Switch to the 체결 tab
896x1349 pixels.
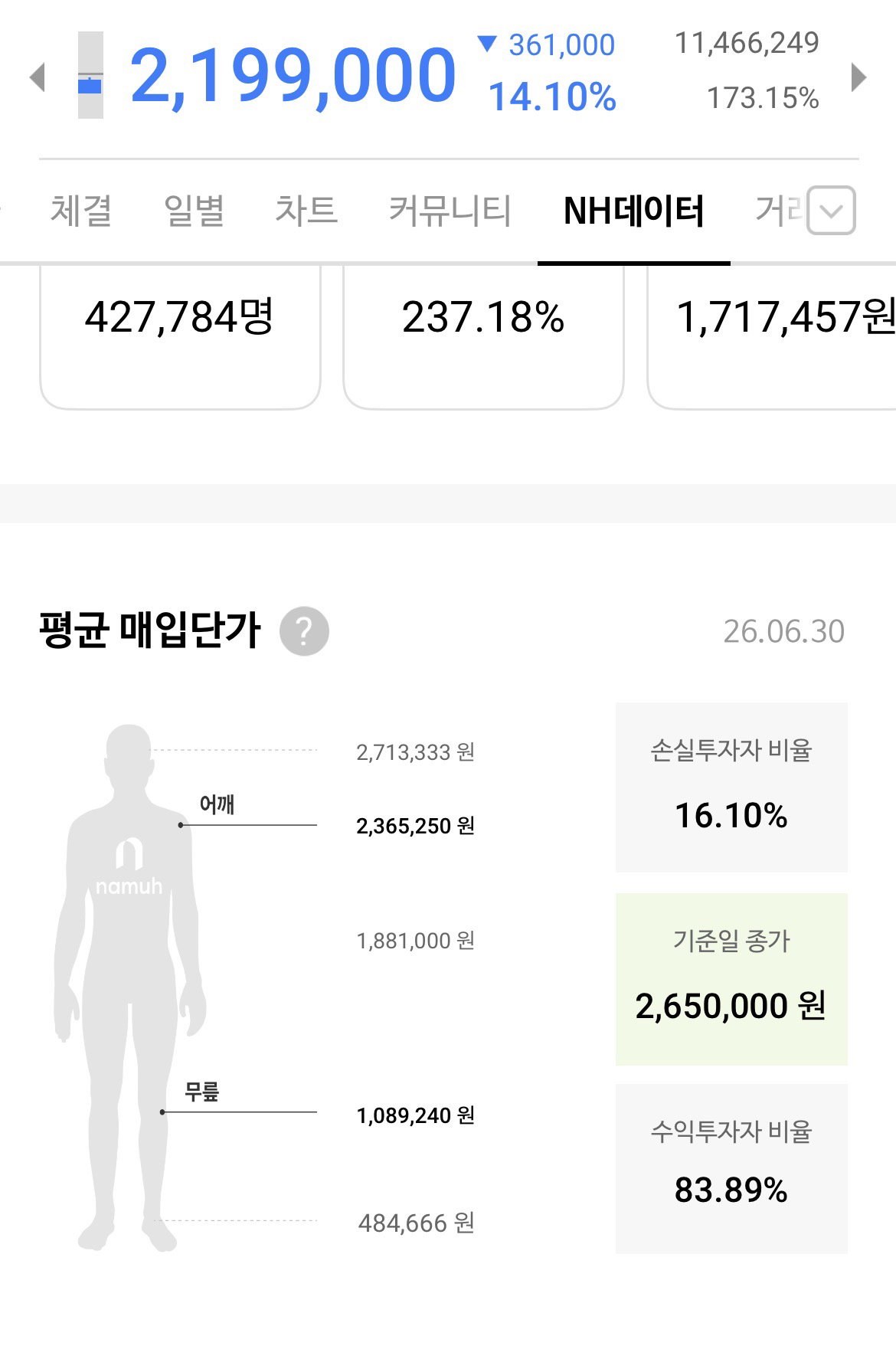[x=81, y=211]
